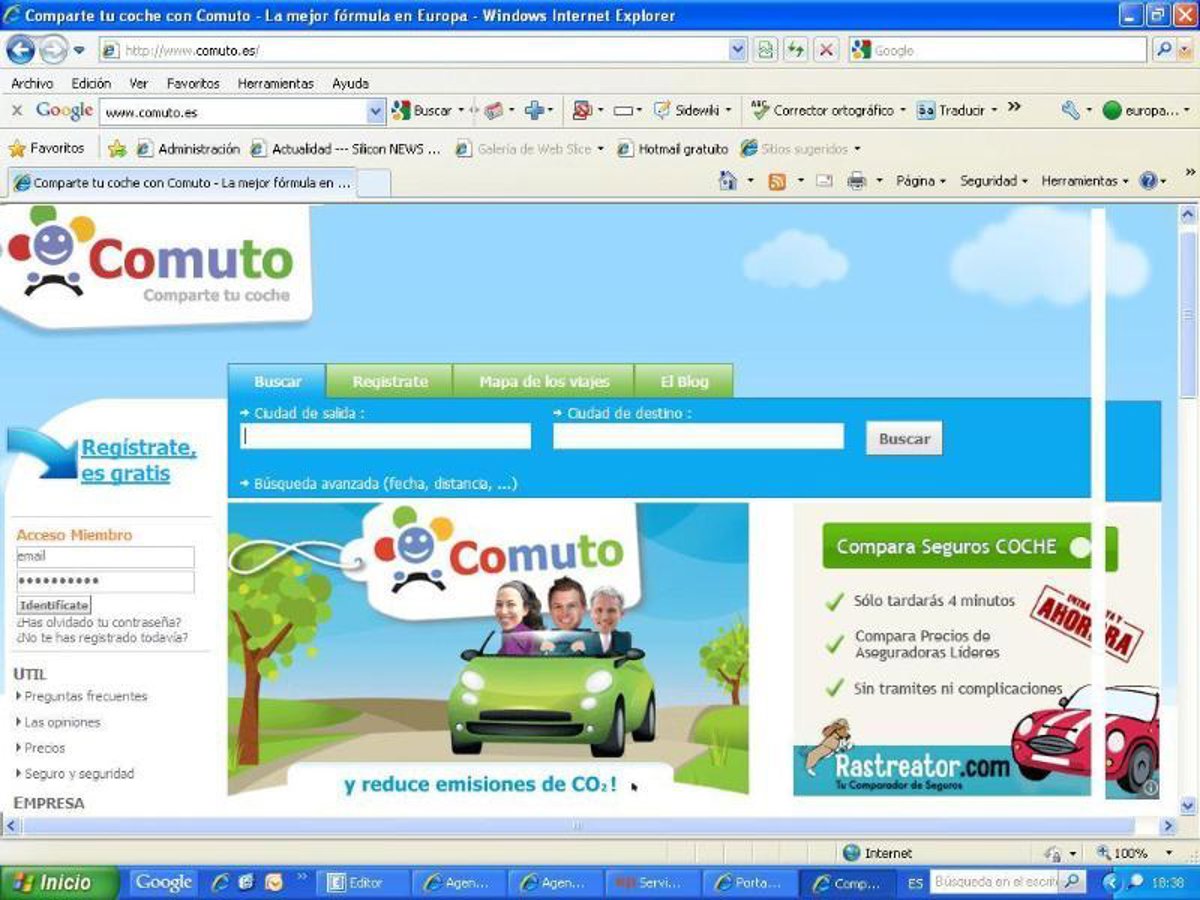Click the Home icon in command bar
The image size is (1200, 900).
coord(728,181)
